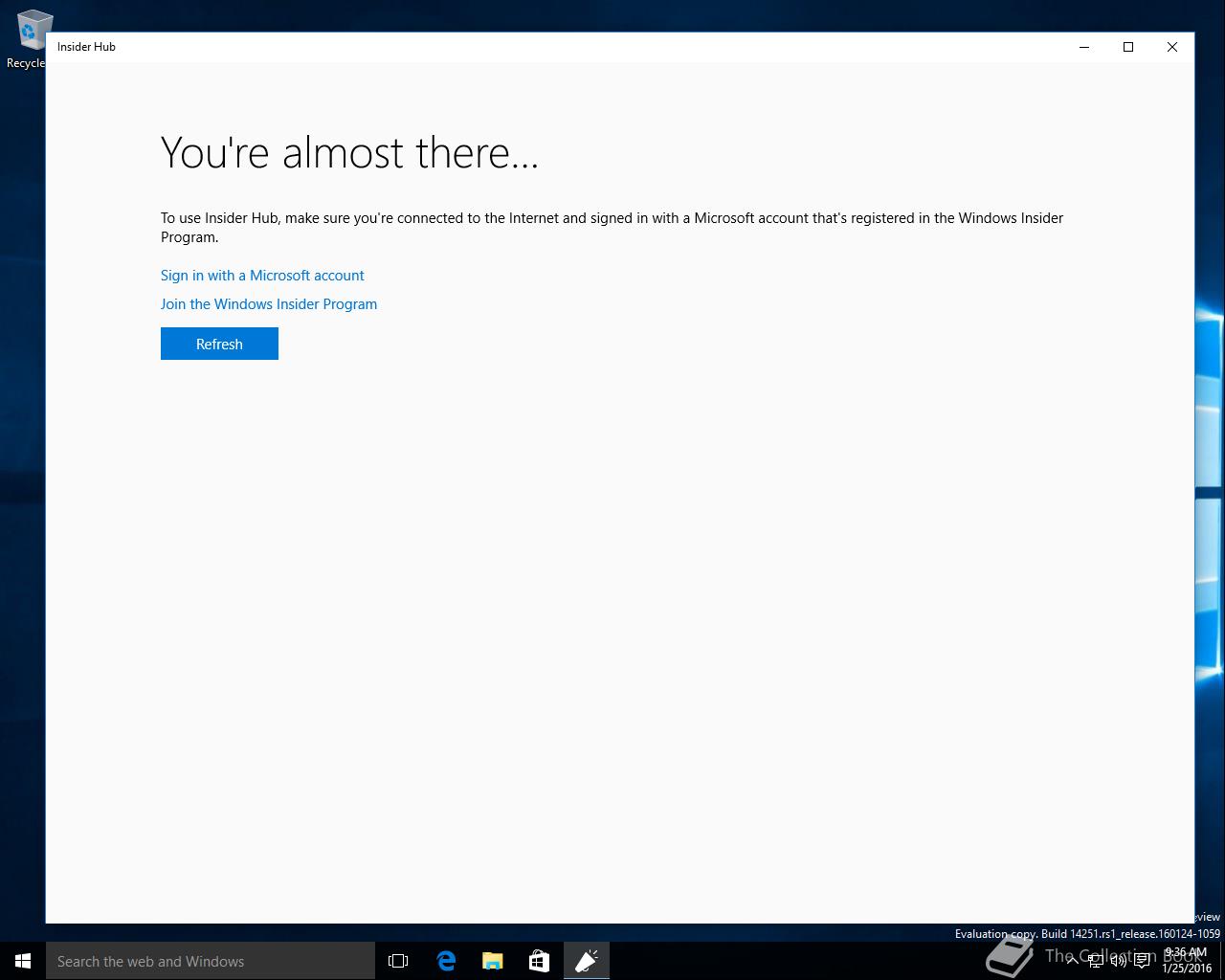Image resolution: width=1225 pixels, height=980 pixels.
Task: Maximize the Insider Hub window
Action: coord(1128,47)
